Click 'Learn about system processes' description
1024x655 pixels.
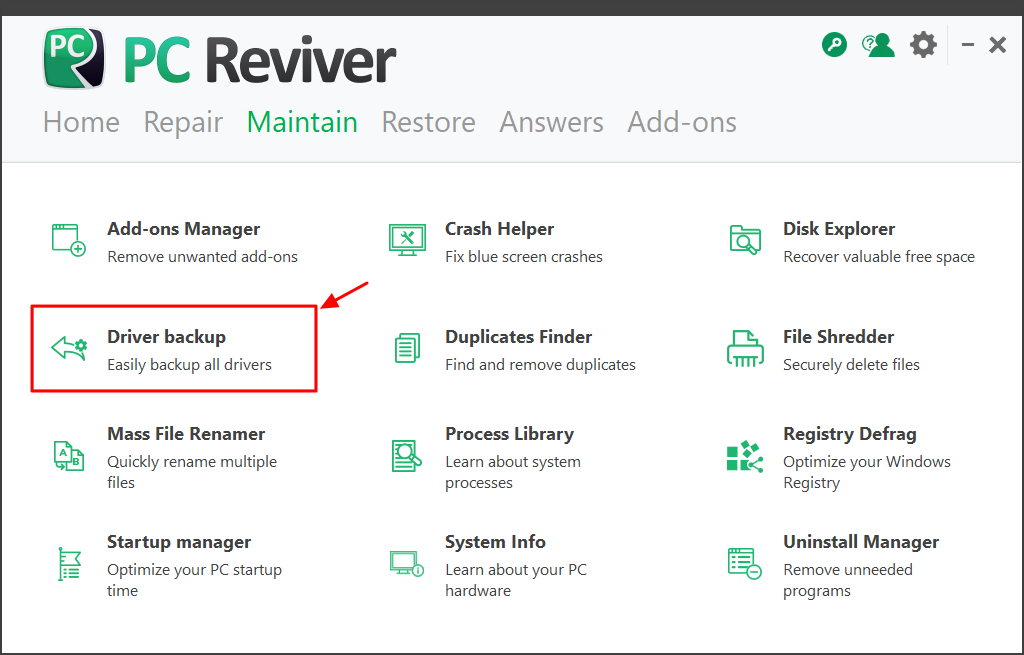[x=513, y=472]
